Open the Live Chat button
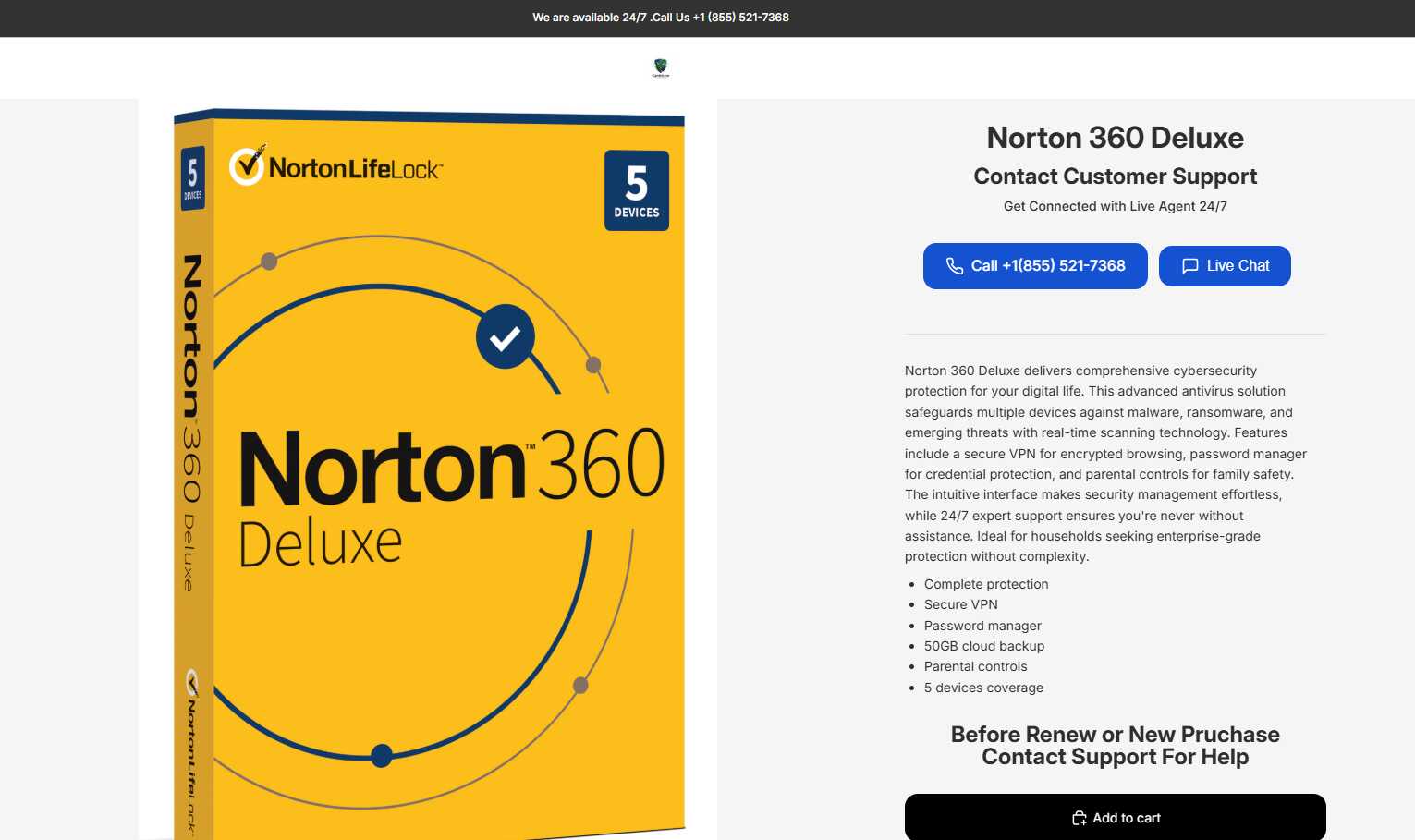This screenshot has height=840, width=1415. [x=1225, y=266]
